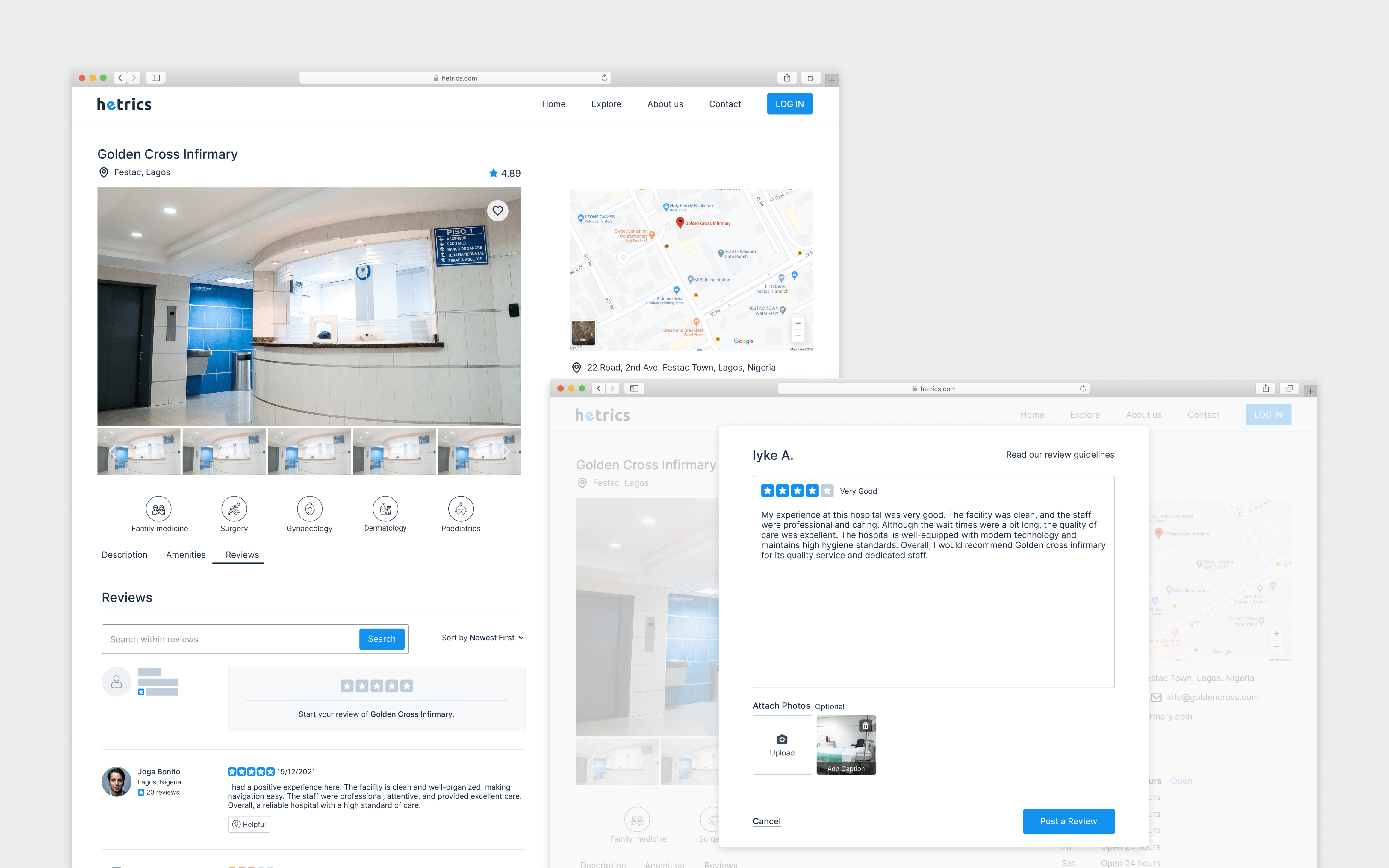Viewport: 1389px width, 868px height.
Task: Toggle the sidebar icon in the back browser window
Action: 156,78
